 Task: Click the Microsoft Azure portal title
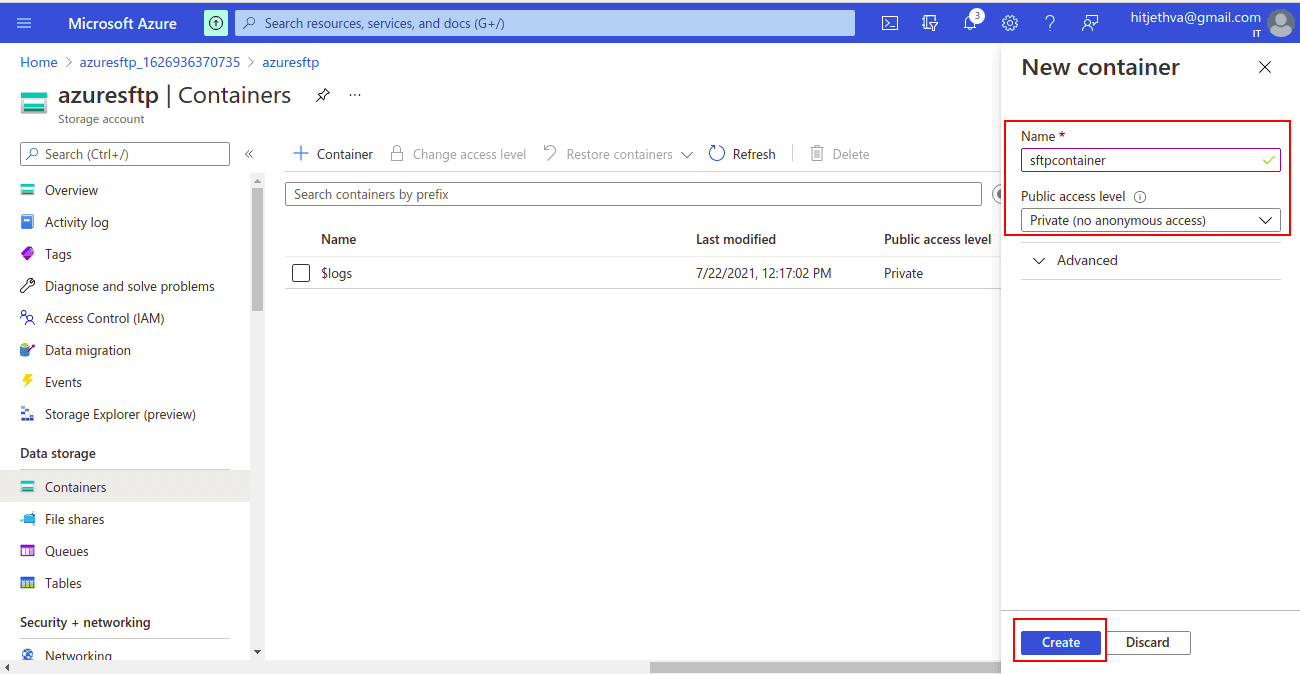coord(123,23)
